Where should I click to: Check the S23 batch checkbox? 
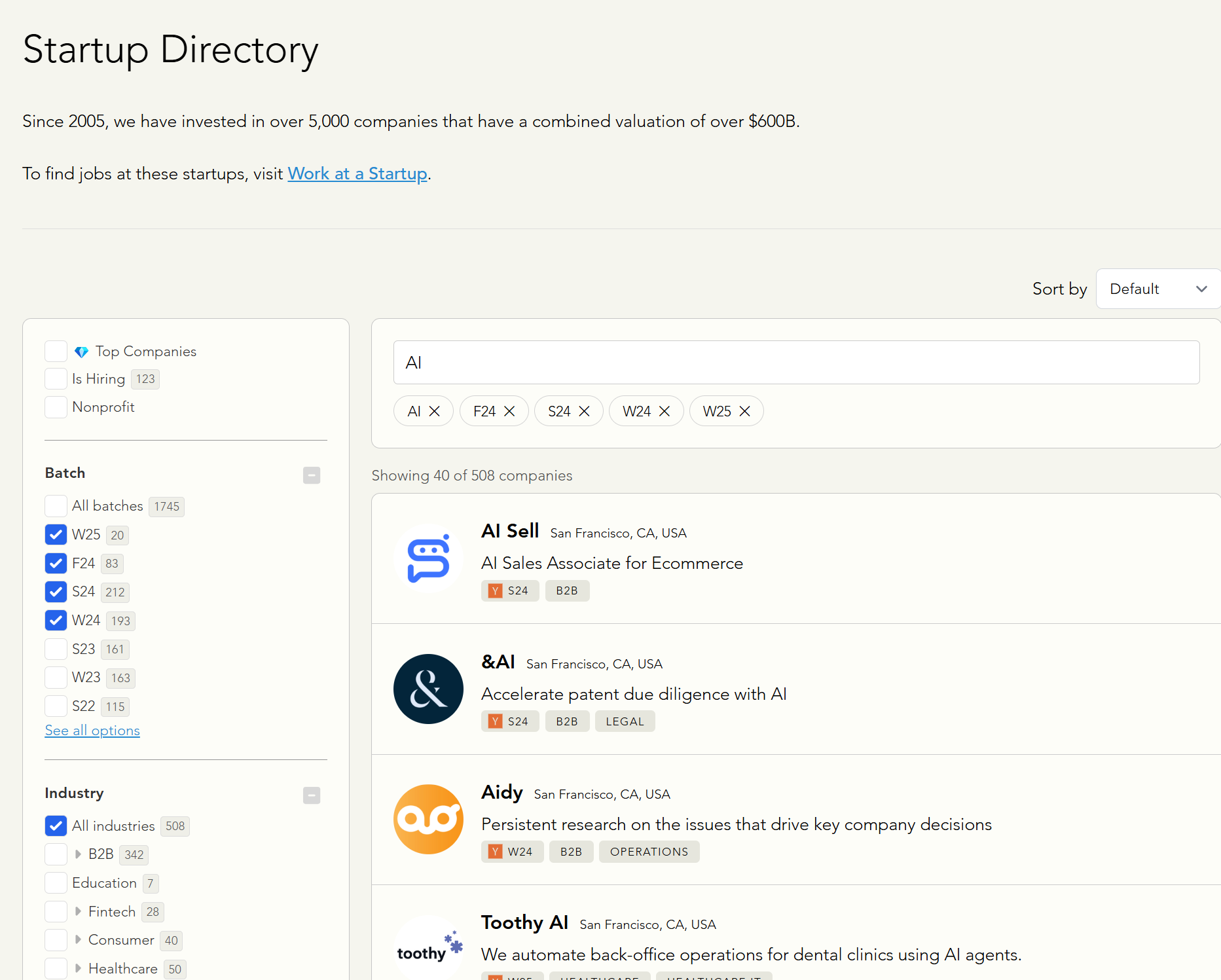56,649
